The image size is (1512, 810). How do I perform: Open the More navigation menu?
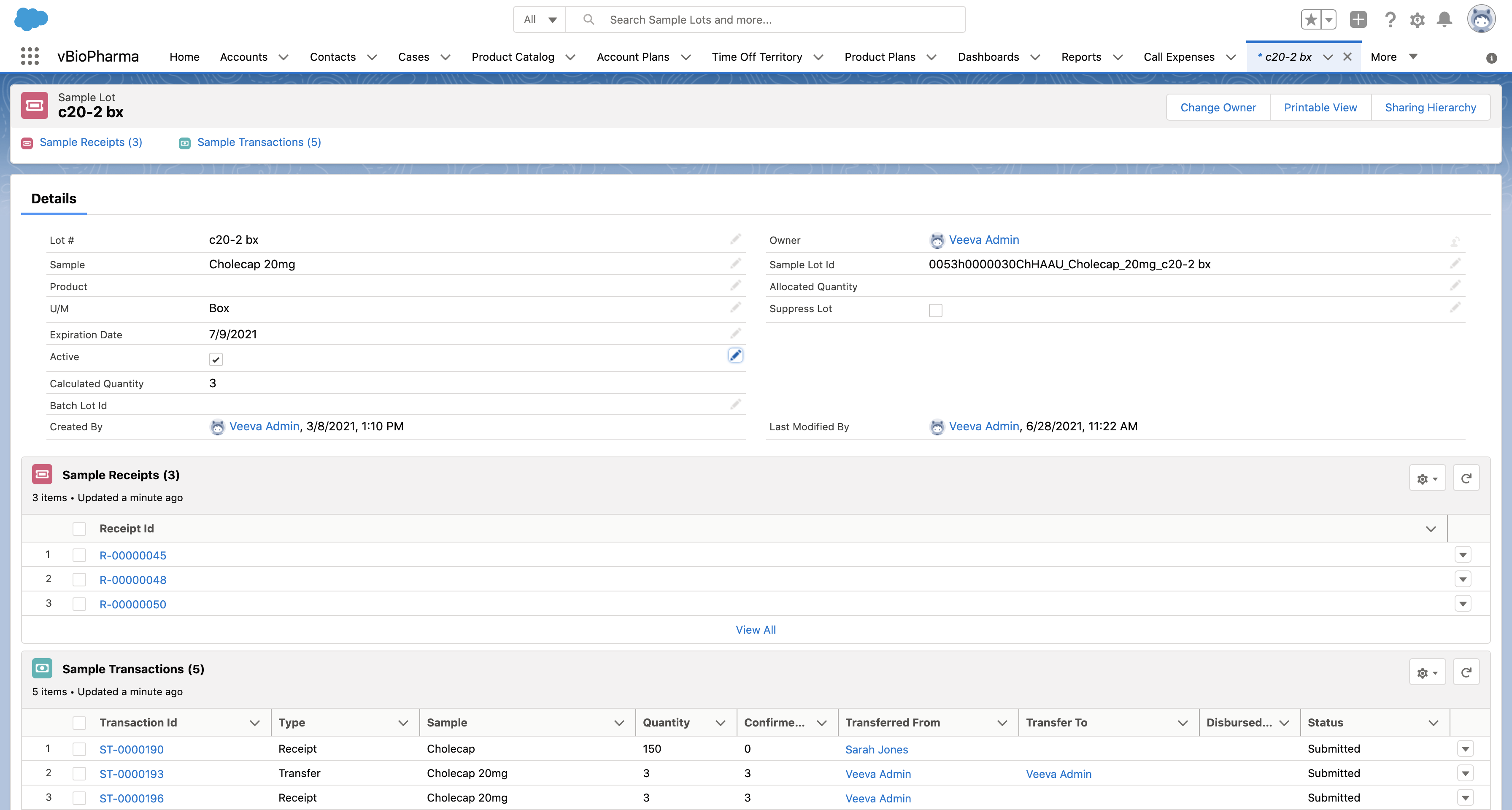(x=1394, y=57)
